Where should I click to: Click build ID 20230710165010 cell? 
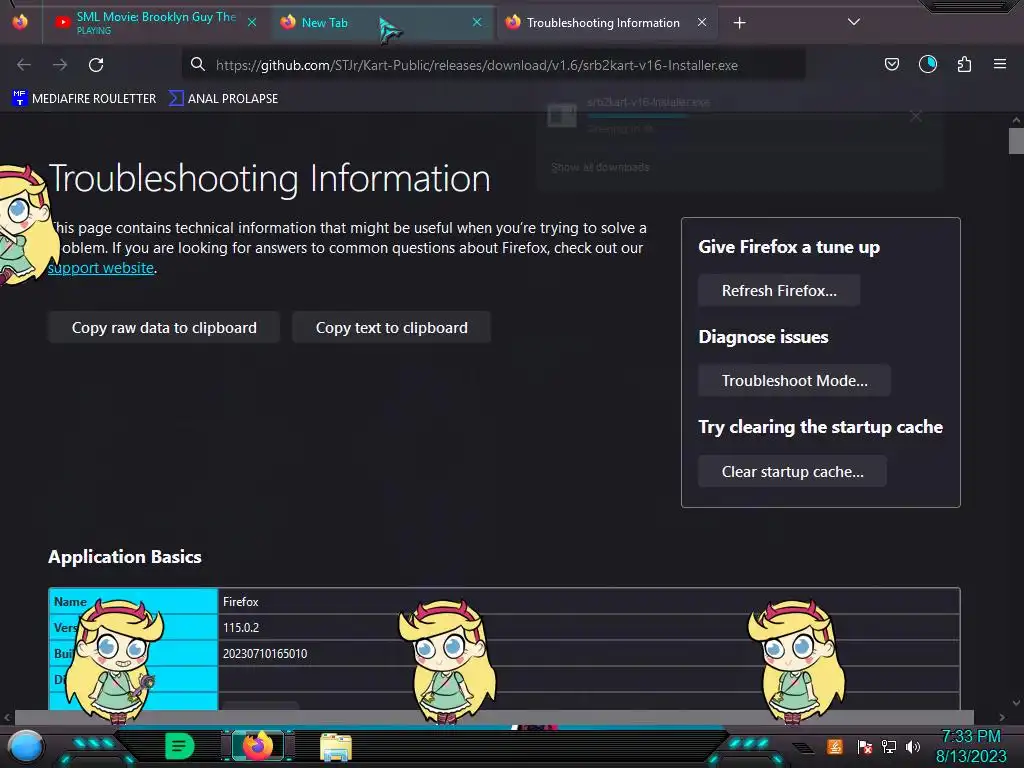click(588, 654)
